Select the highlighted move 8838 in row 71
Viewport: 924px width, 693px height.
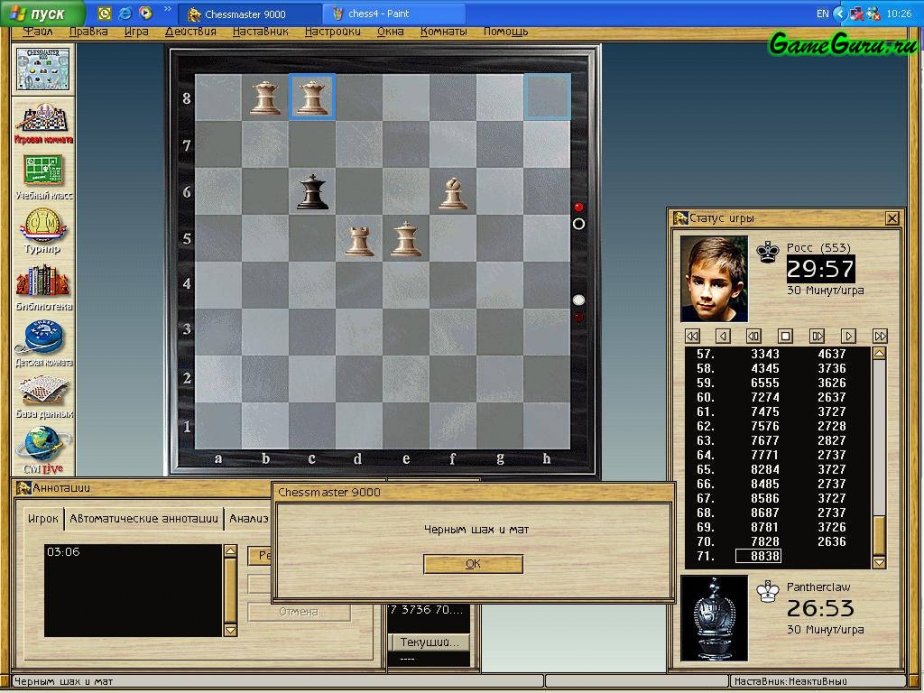758,556
